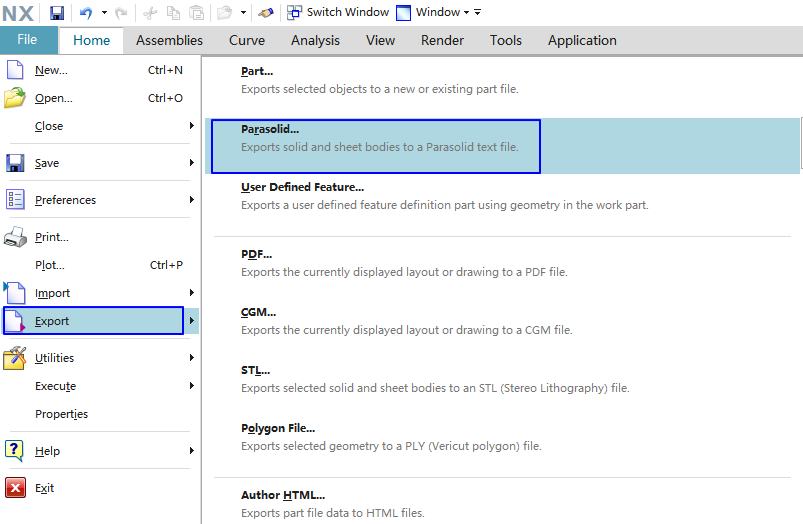Click the Save disk icon in File menu
This screenshot has width=803, height=524.
pyautogui.click(x=15, y=163)
